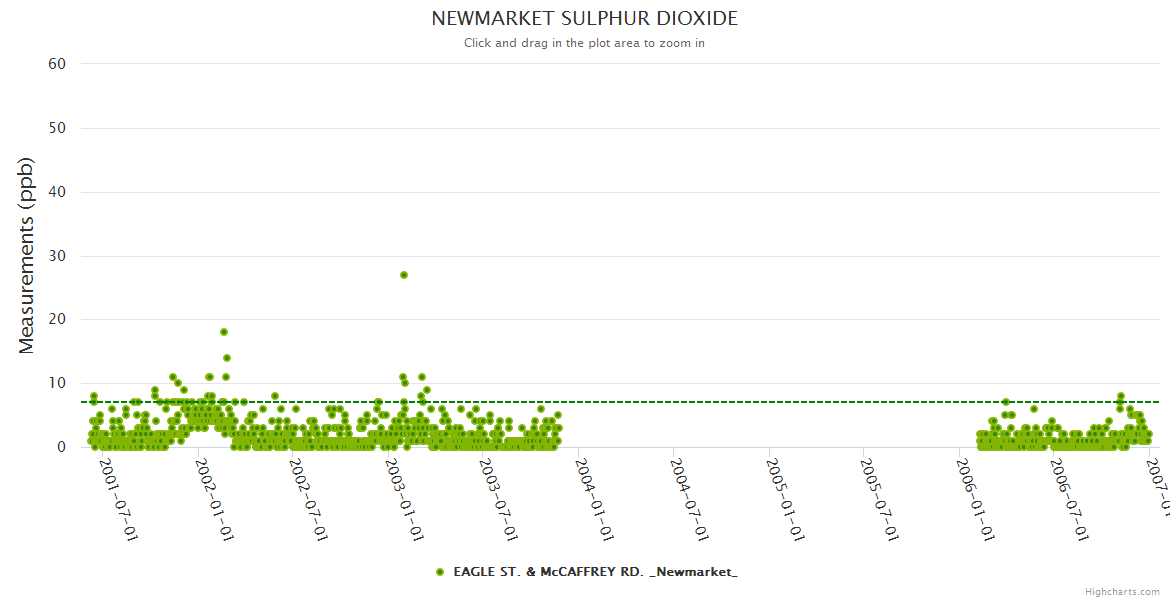Click the Measurements (ppb) axis title
Viewport: 1170px width, 600px height.
pyautogui.click(x=27, y=255)
